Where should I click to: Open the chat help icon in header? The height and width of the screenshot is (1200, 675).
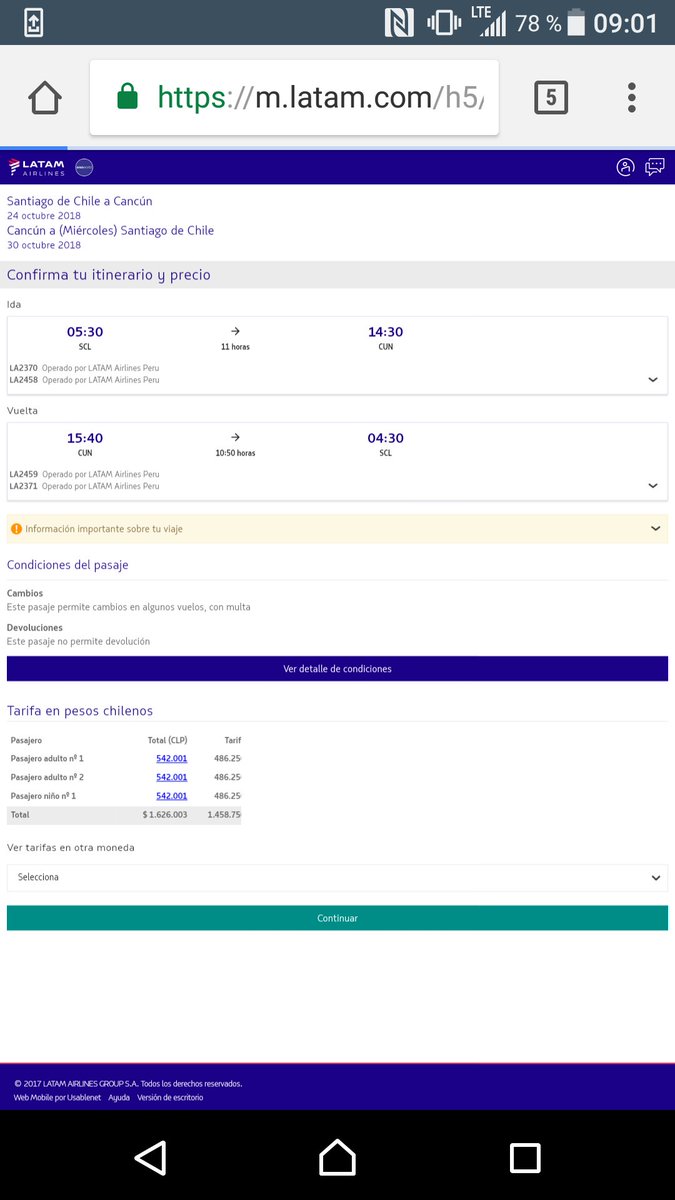click(655, 167)
